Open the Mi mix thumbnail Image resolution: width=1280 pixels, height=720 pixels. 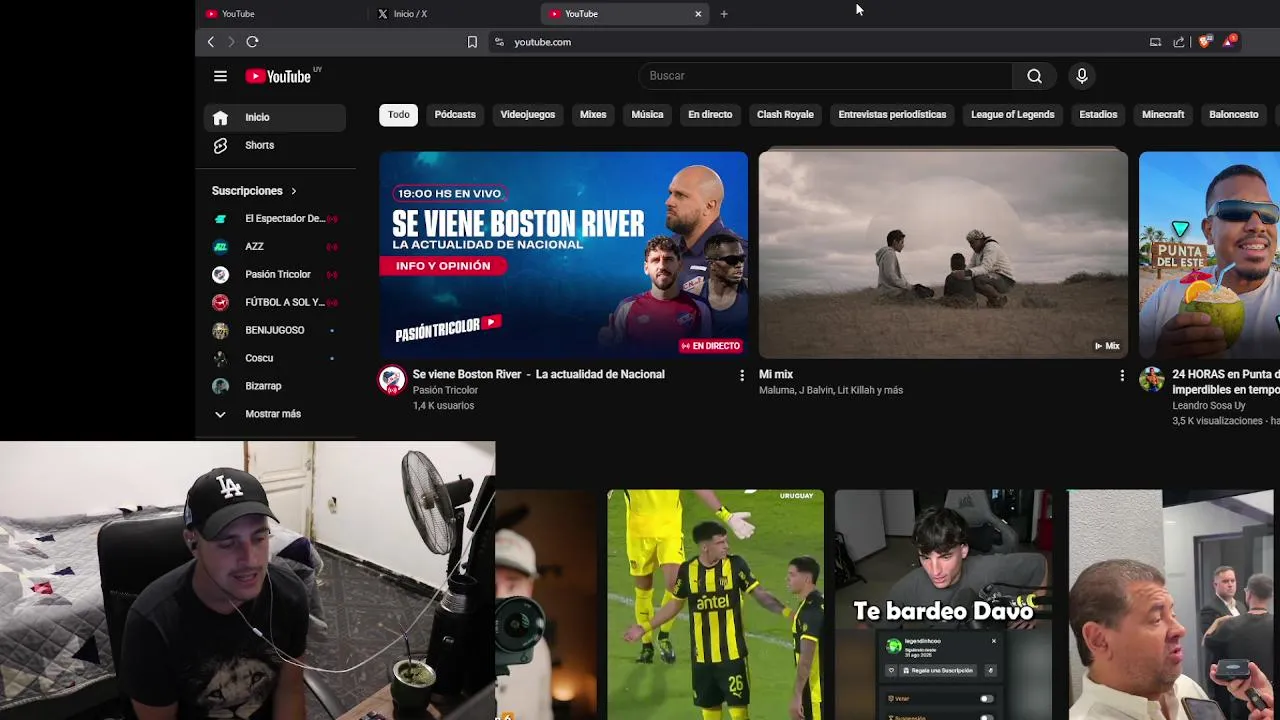click(943, 255)
